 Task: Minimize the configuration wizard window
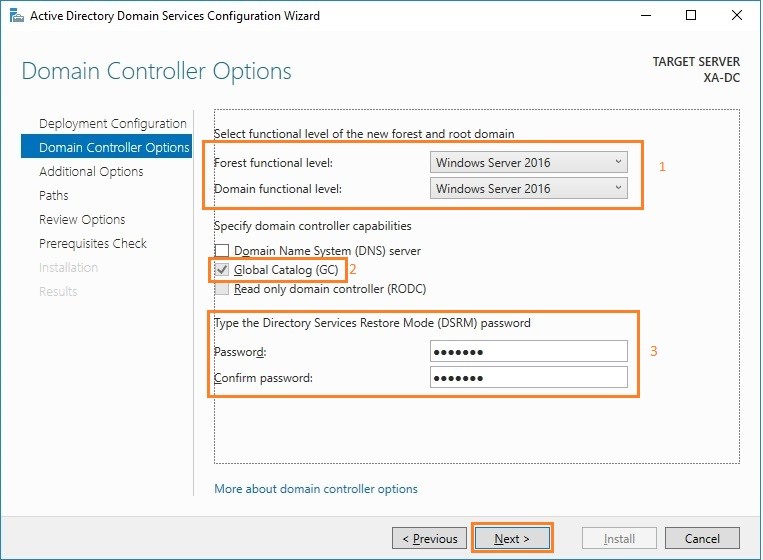646,16
